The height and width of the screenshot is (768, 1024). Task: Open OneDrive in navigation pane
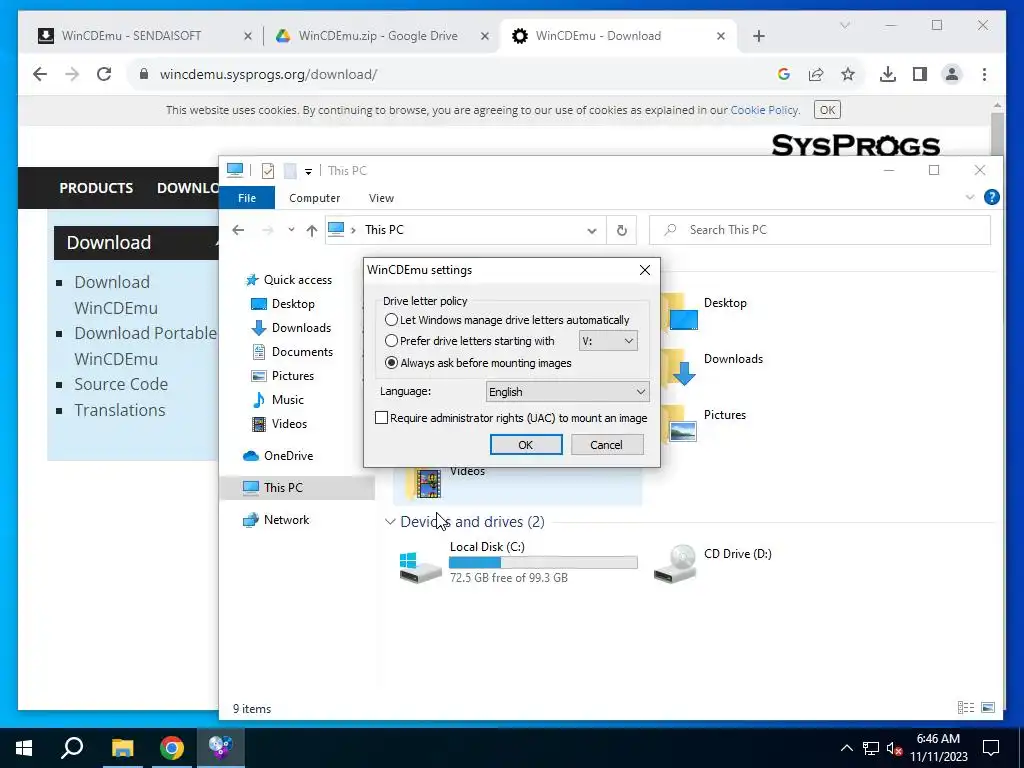point(278,456)
